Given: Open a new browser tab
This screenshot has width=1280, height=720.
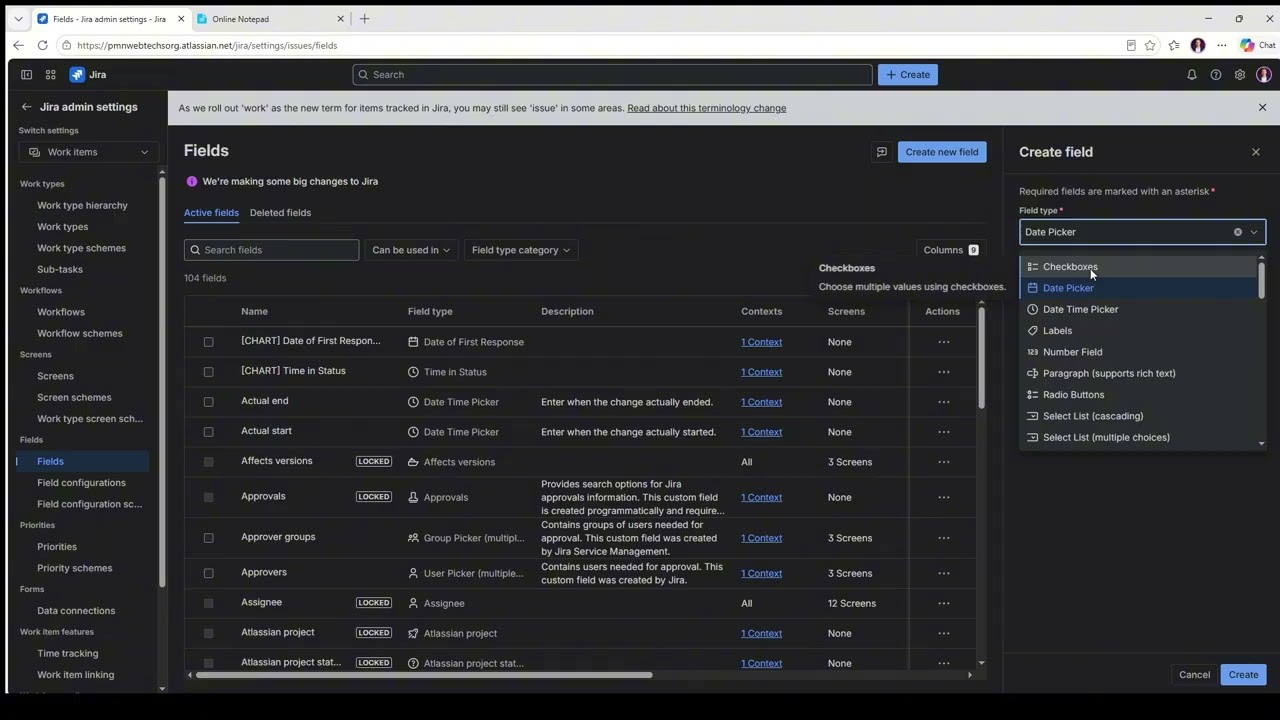Looking at the screenshot, I should (365, 19).
